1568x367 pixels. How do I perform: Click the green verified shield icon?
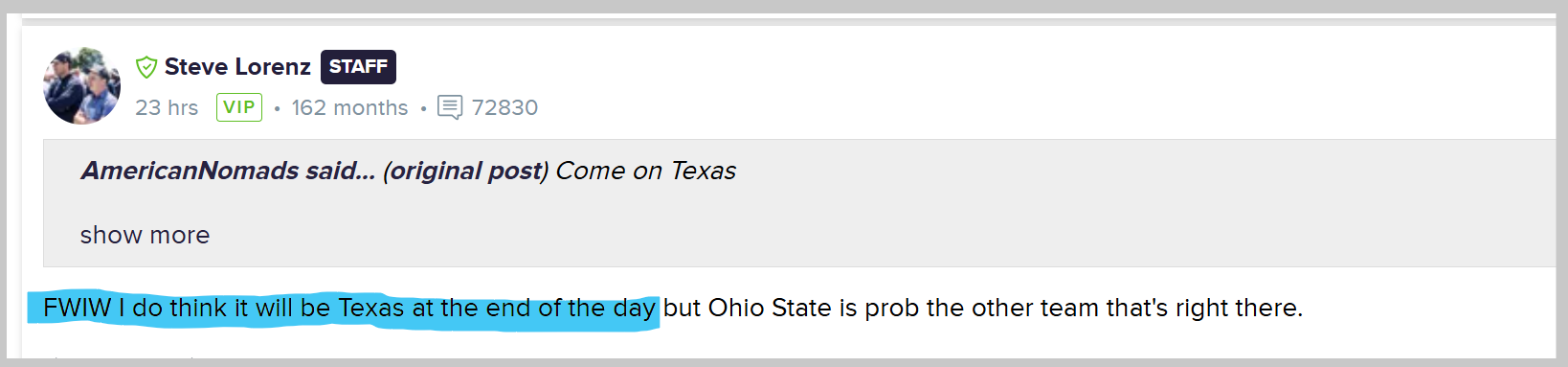tap(146, 67)
